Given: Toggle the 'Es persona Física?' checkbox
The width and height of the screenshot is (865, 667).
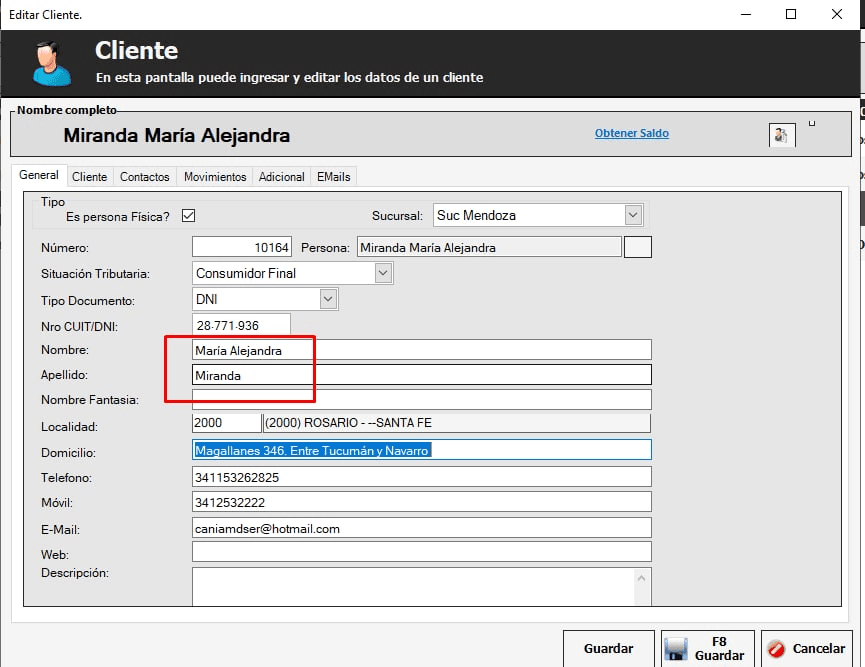Looking at the screenshot, I should (188, 216).
